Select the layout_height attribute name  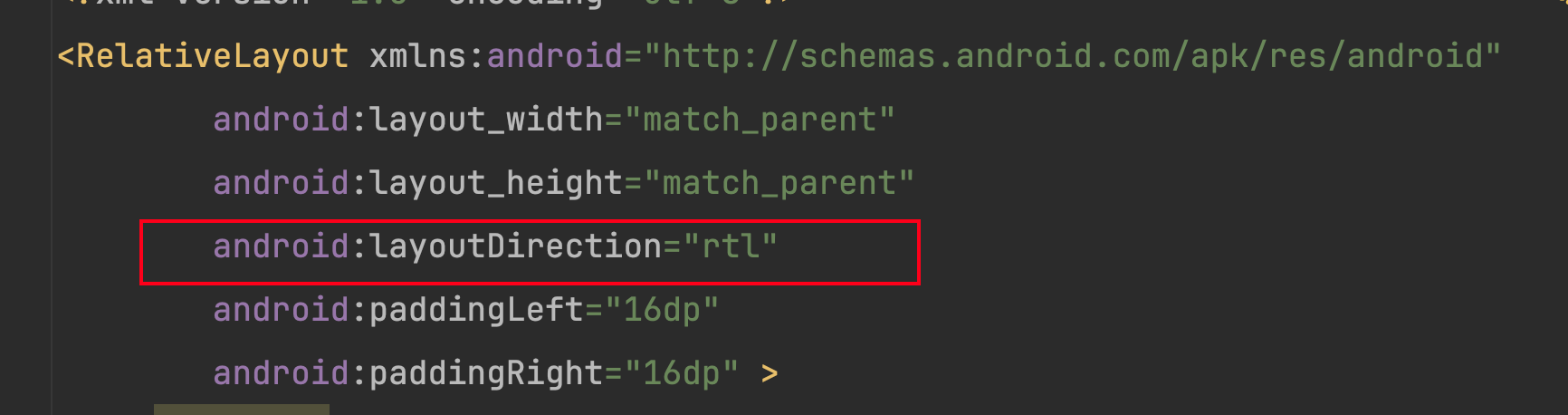pyautogui.click(x=496, y=183)
